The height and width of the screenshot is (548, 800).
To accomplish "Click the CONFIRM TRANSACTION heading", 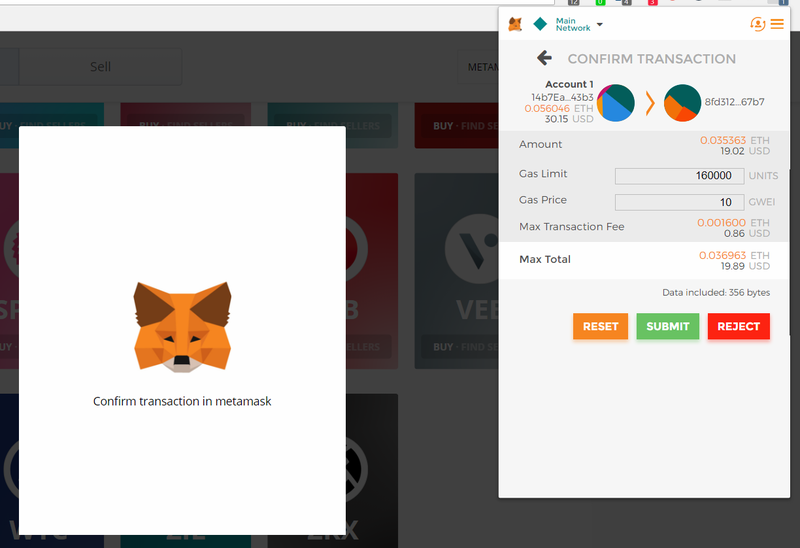I will [652, 59].
